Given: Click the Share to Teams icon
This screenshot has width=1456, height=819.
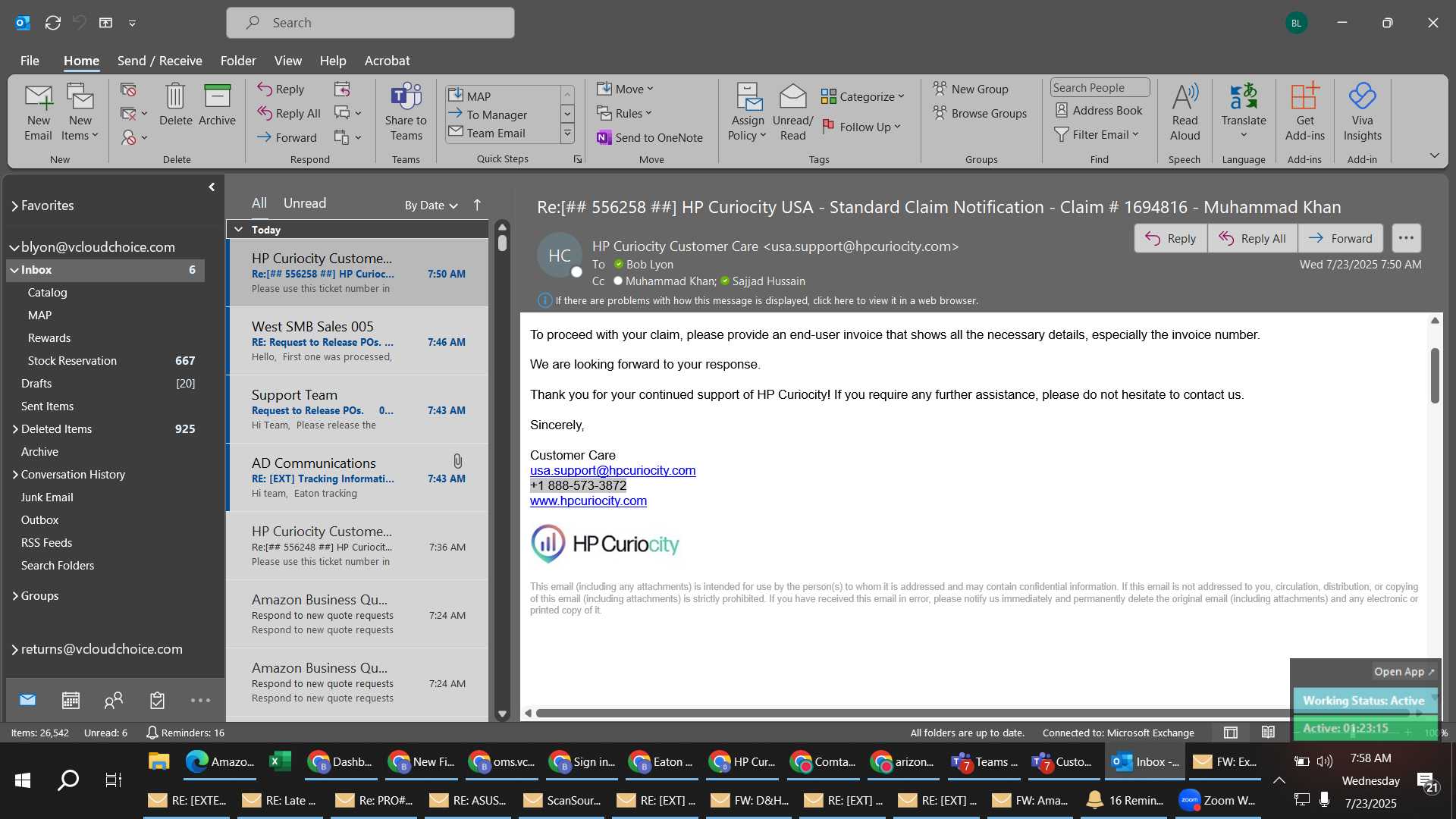Looking at the screenshot, I should (x=406, y=112).
